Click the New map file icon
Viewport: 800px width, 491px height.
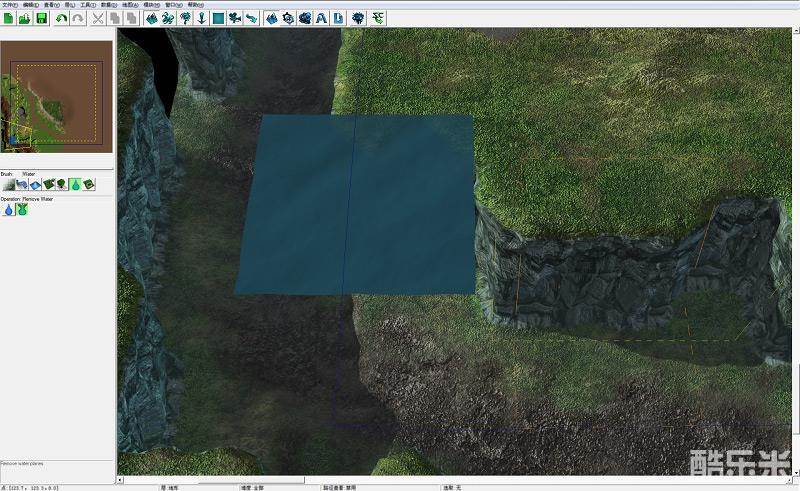[8, 18]
